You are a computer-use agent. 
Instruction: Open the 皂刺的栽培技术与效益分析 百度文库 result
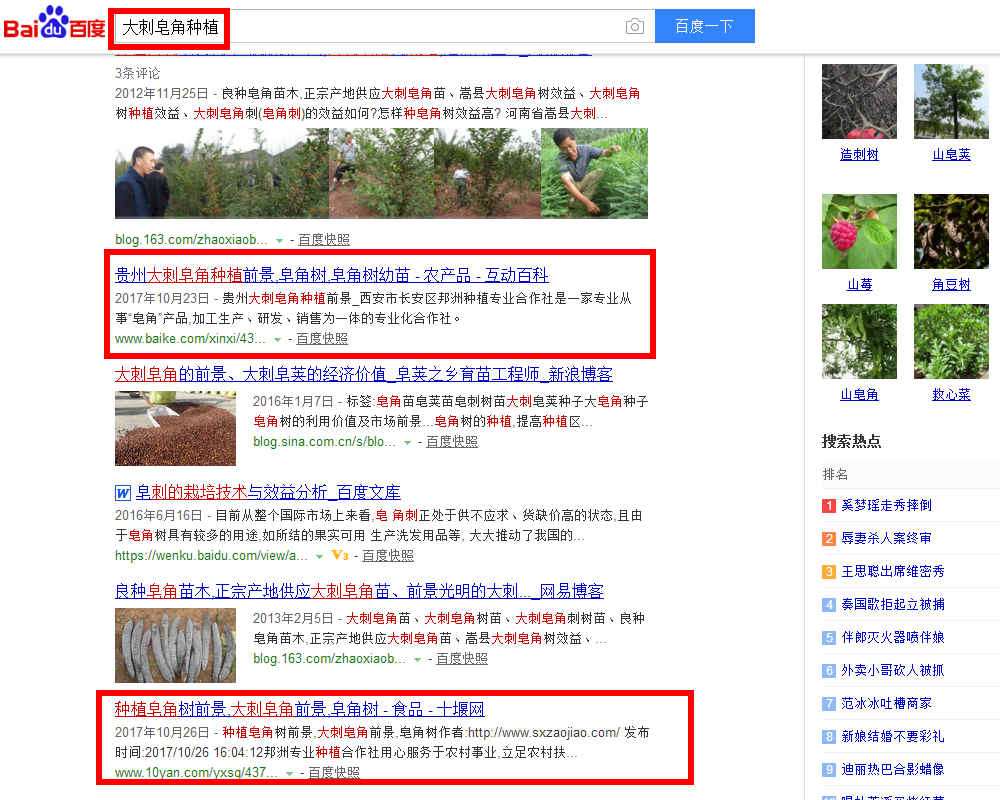[268, 493]
